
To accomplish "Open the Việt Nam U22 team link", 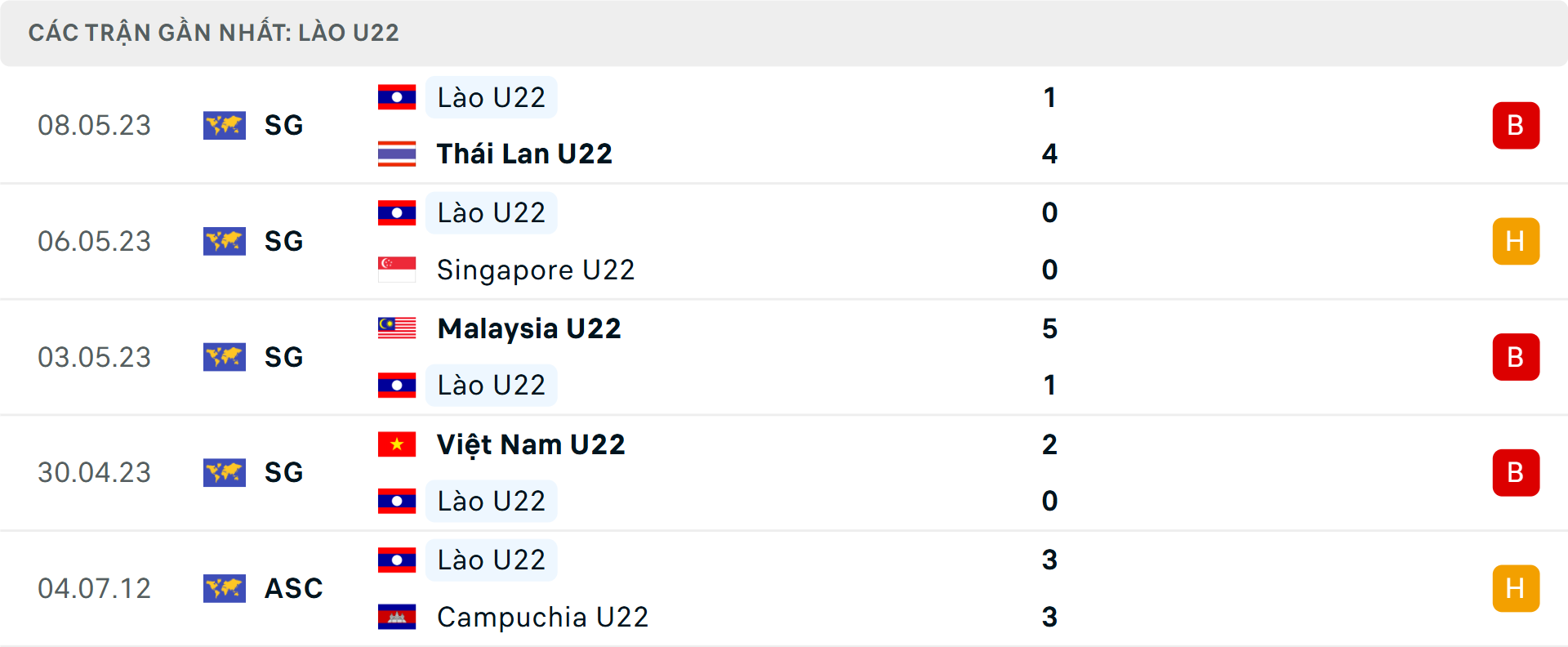I will pos(531,444).
